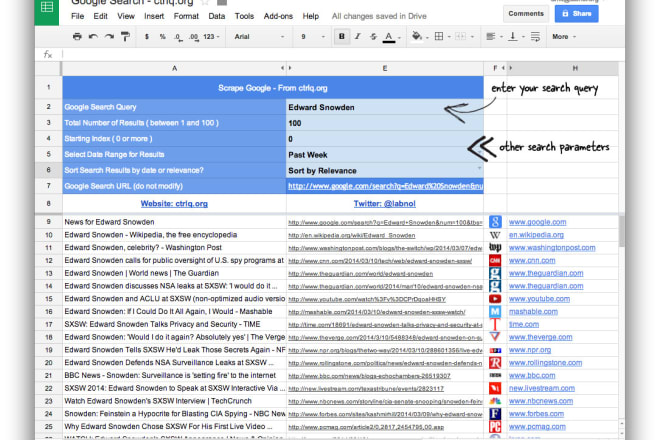
Task: Open the Google Search URL link
Action: [x=385, y=186]
